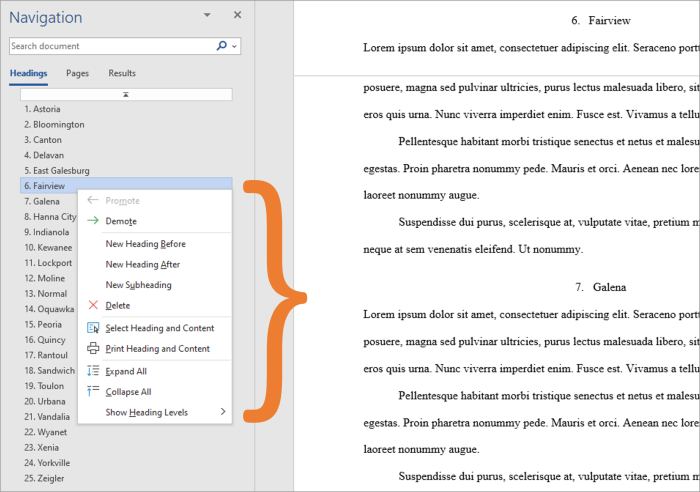Choose New Heading Before
The image size is (700, 492).
click(x=155, y=244)
